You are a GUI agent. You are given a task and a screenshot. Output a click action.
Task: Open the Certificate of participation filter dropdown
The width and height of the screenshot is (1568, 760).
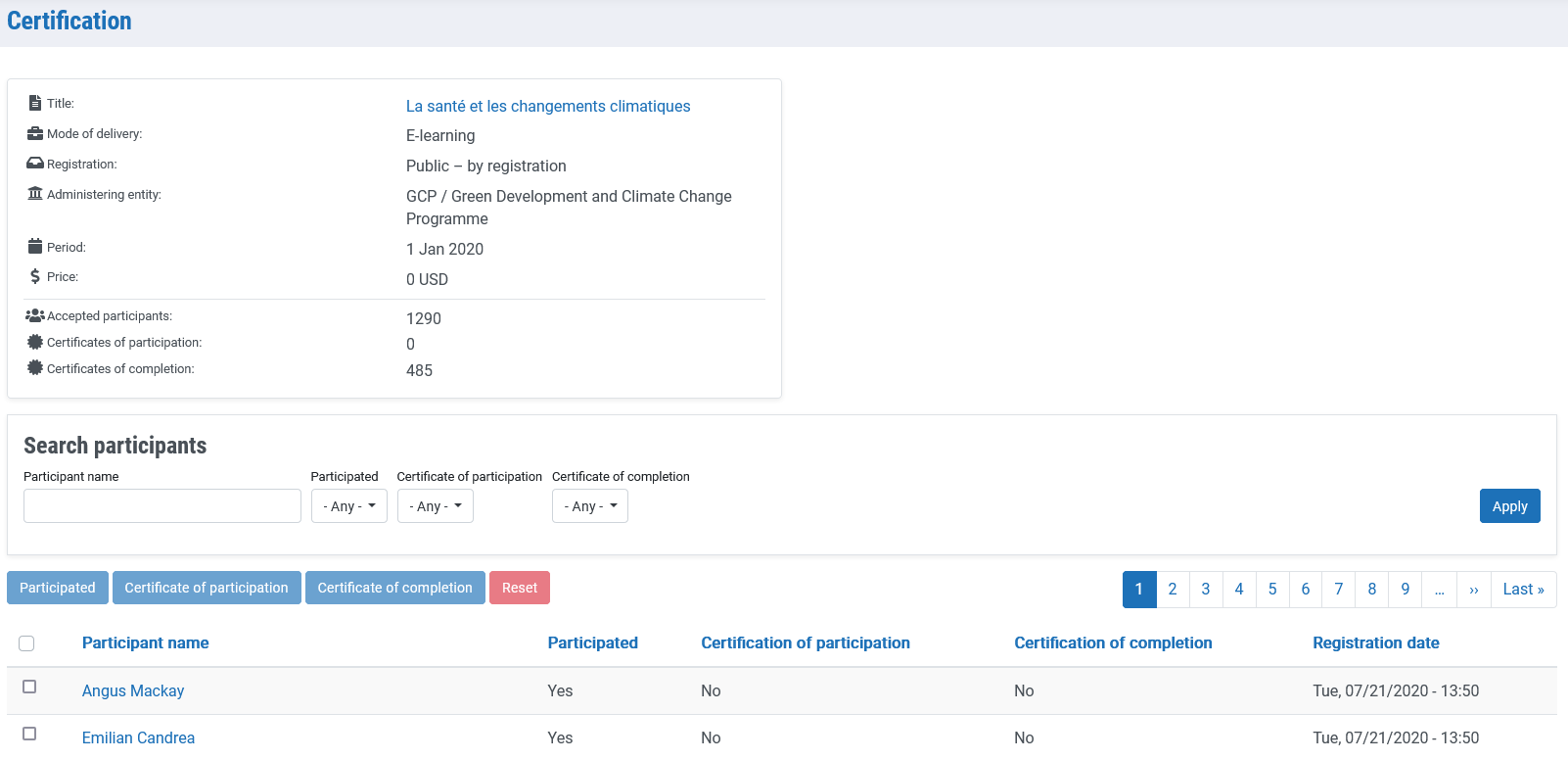coord(436,506)
